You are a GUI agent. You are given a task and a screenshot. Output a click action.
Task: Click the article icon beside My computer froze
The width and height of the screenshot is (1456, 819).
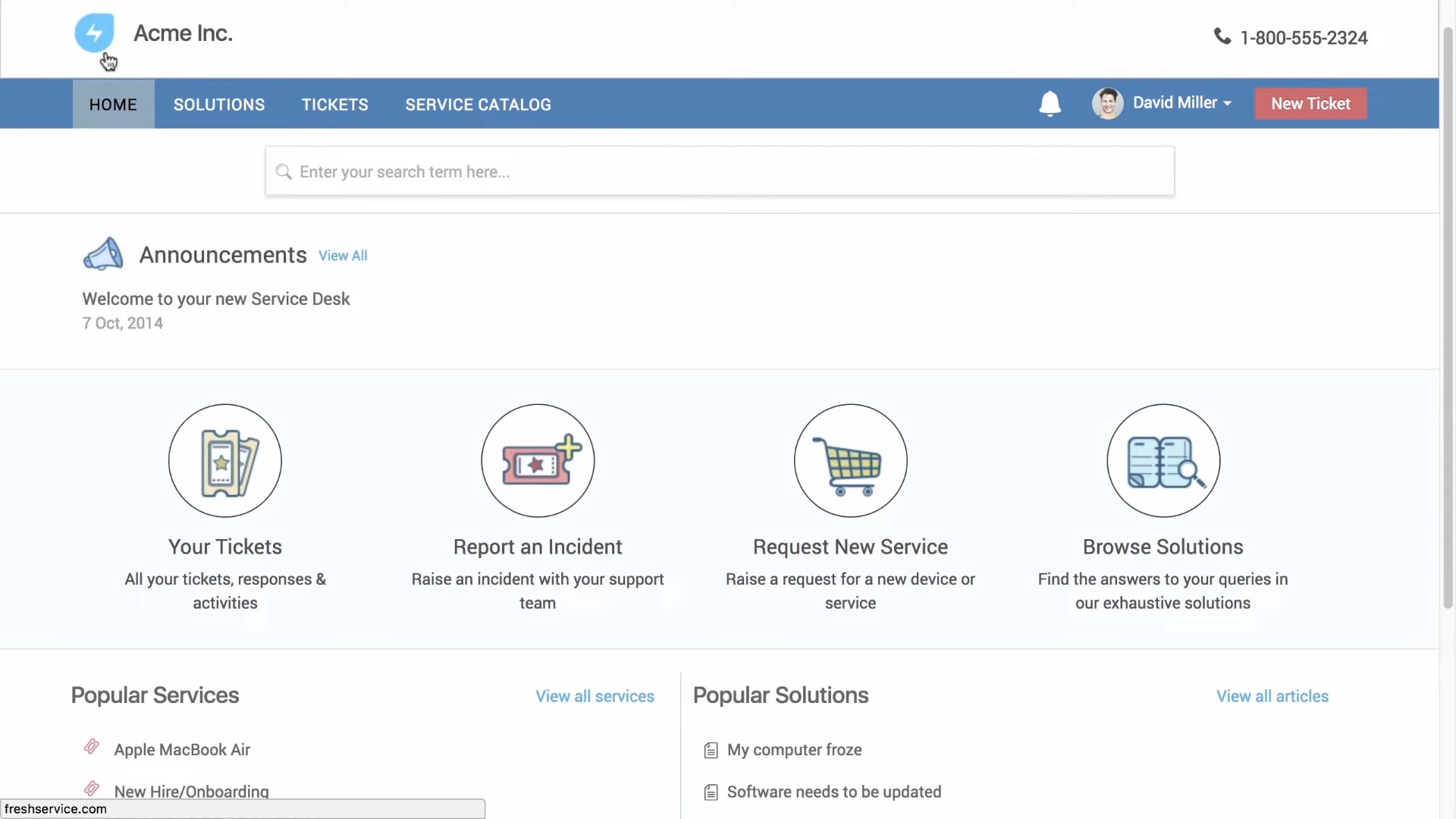[x=711, y=750]
